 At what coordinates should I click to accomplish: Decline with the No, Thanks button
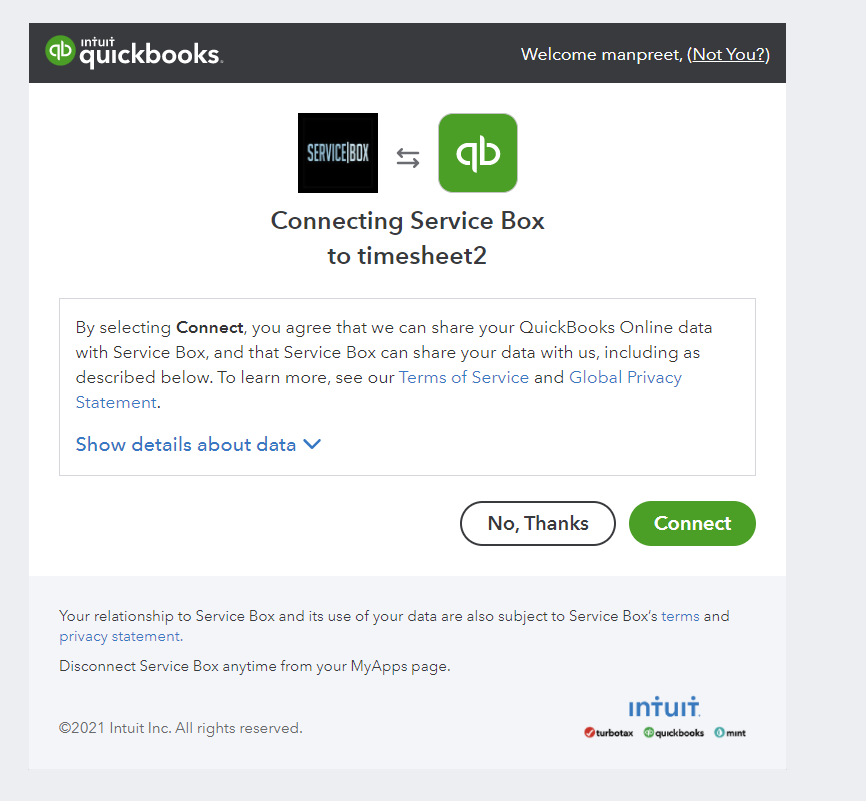tap(538, 523)
